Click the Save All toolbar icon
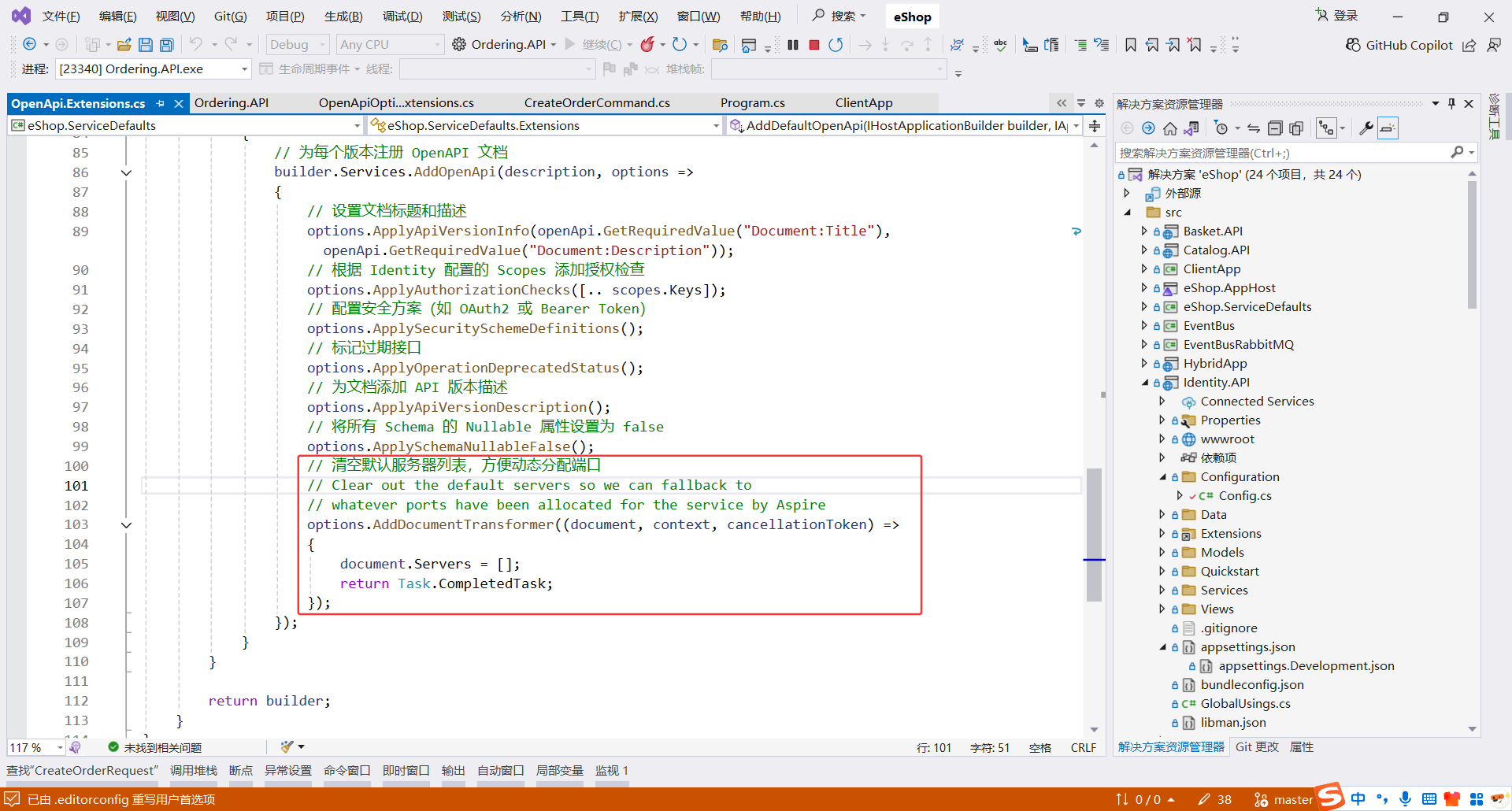1512x811 pixels. point(167,45)
